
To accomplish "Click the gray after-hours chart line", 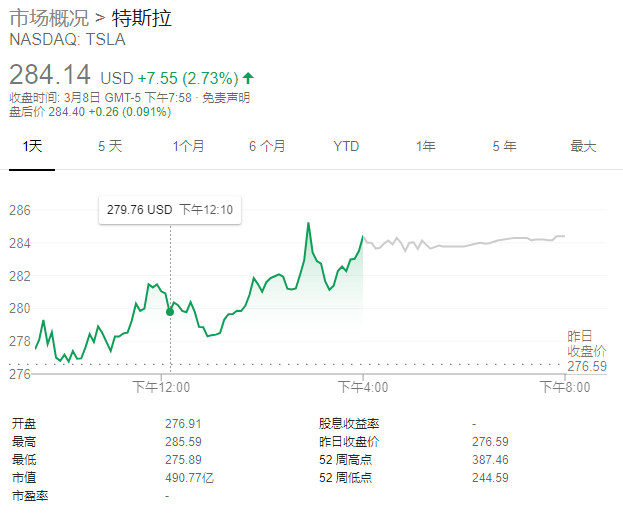I will [470, 241].
